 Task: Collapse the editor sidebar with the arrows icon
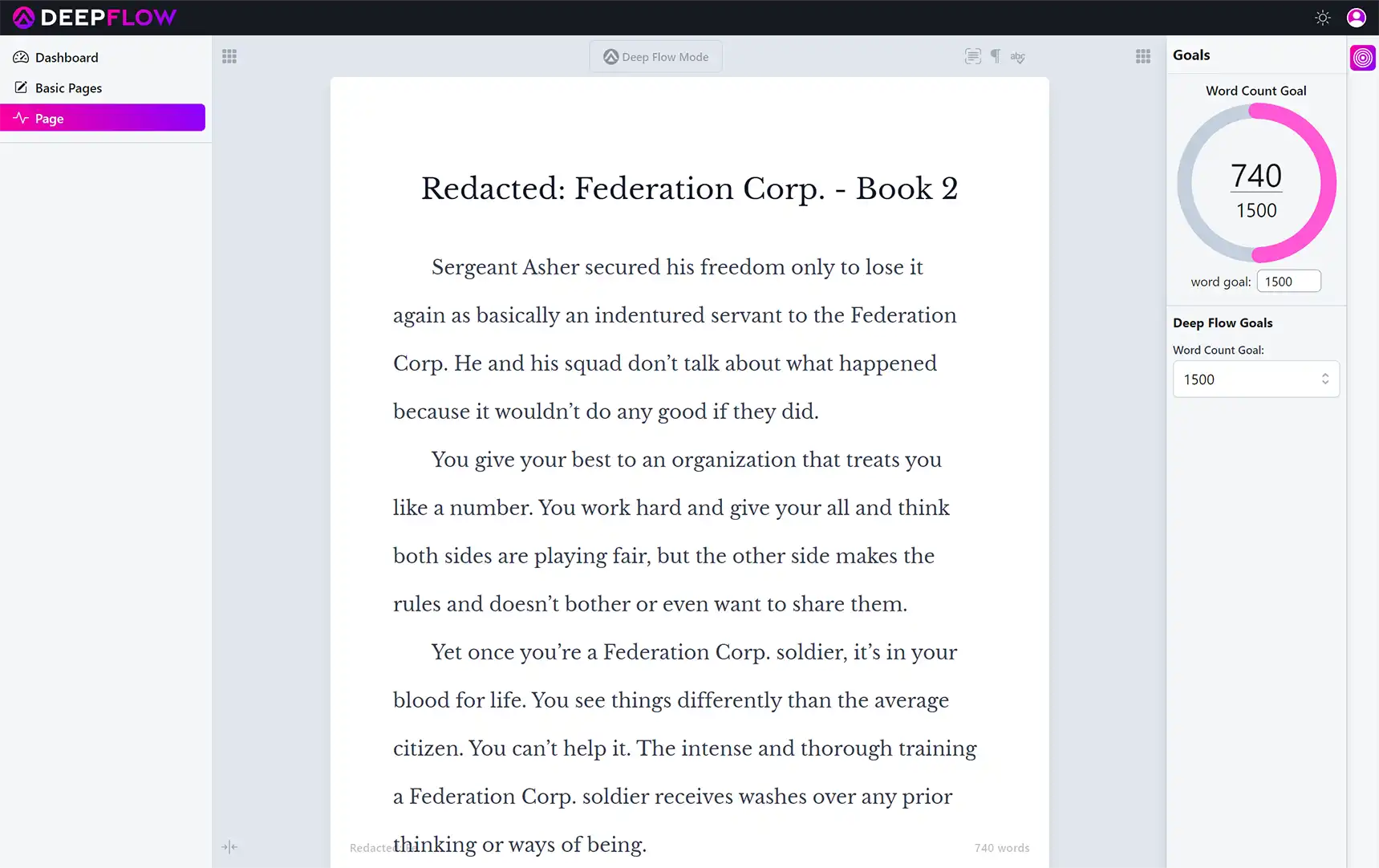coord(229,847)
